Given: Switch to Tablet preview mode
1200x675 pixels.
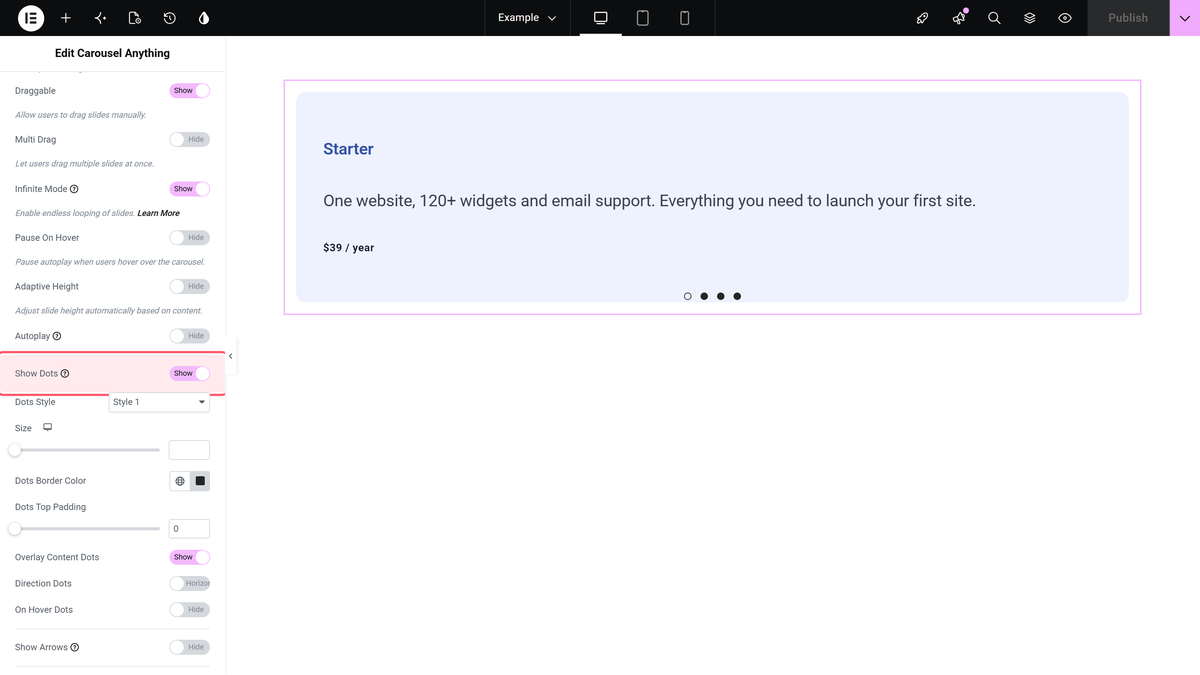Looking at the screenshot, I should (x=643, y=18).
